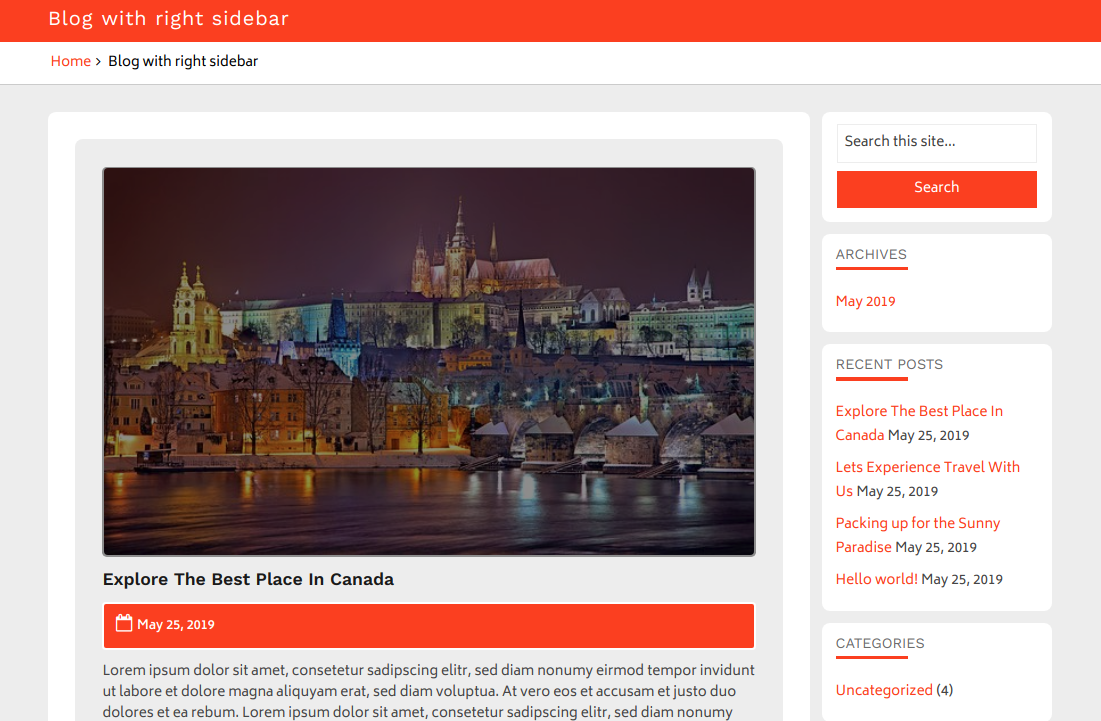This screenshot has width=1101, height=721.
Task: Click the post heading Explore The Best Place In Canada
Action: pyautogui.click(x=248, y=579)
